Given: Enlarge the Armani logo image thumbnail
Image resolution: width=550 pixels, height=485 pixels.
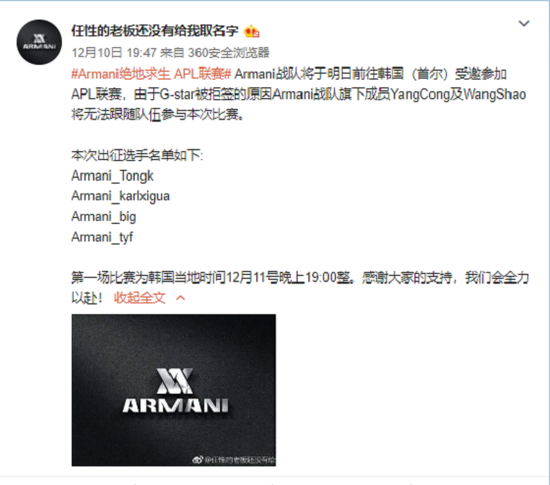Looking at the screenshot, I should (174, 390).
